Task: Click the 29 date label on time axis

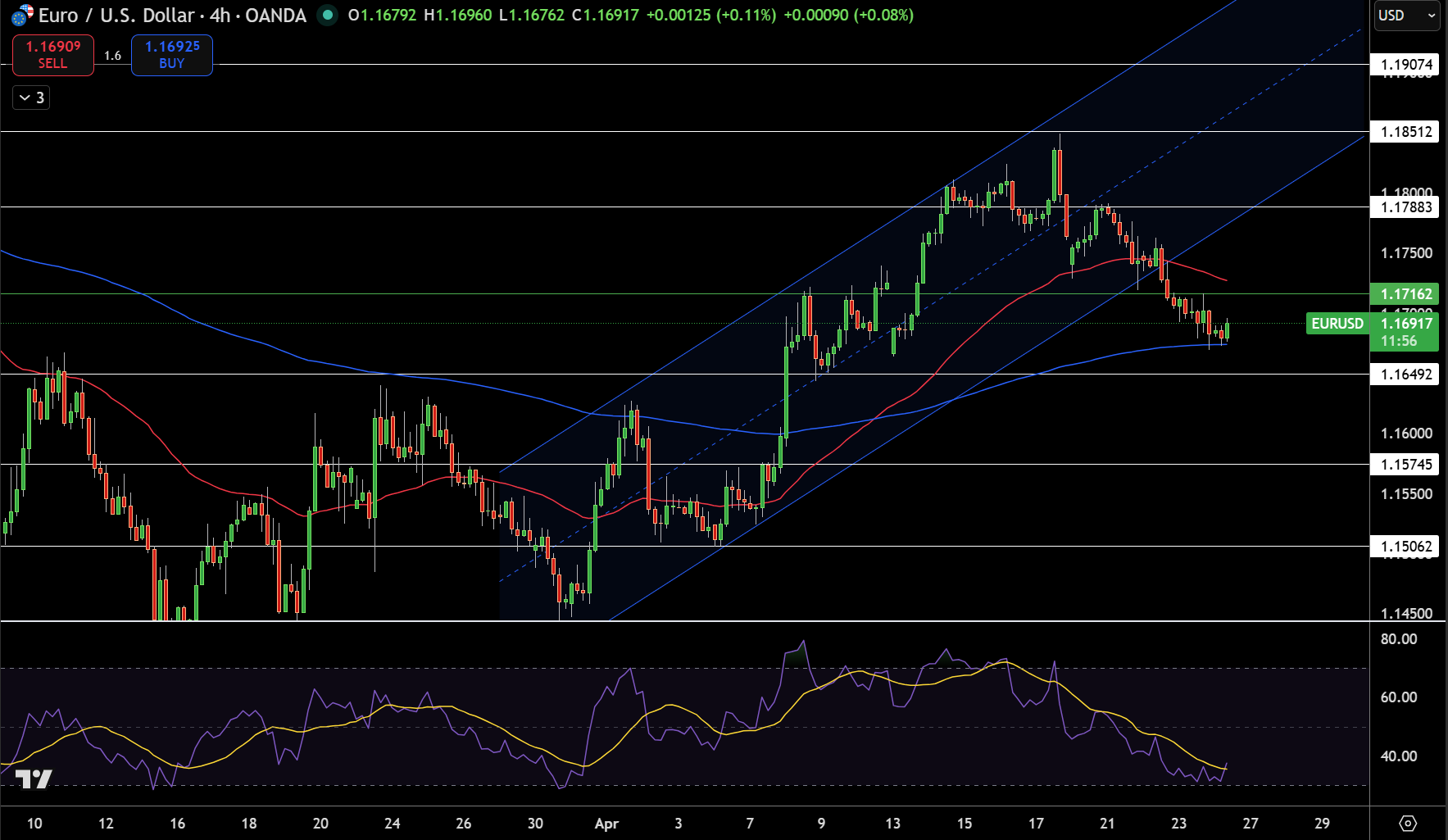Action: coord(1322,824)
